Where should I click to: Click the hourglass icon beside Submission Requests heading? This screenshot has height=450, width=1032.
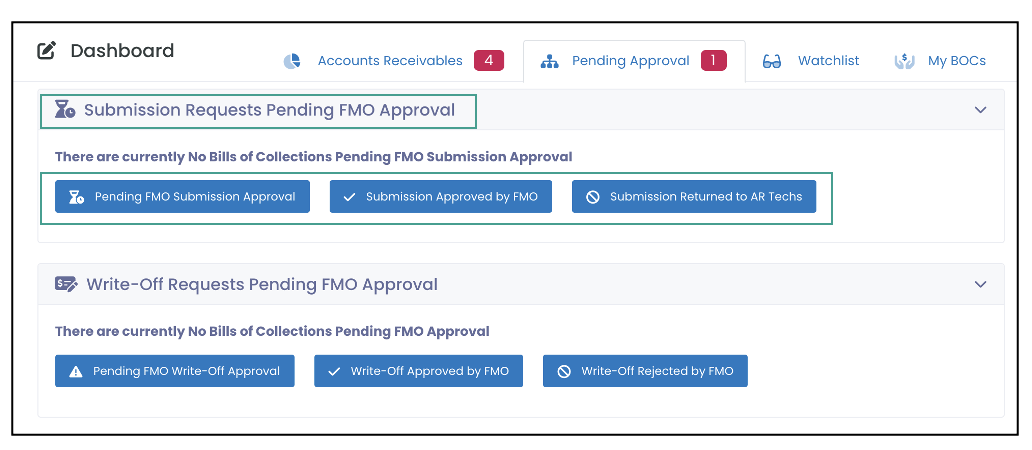pyautogui.click(x=64, y=110)
